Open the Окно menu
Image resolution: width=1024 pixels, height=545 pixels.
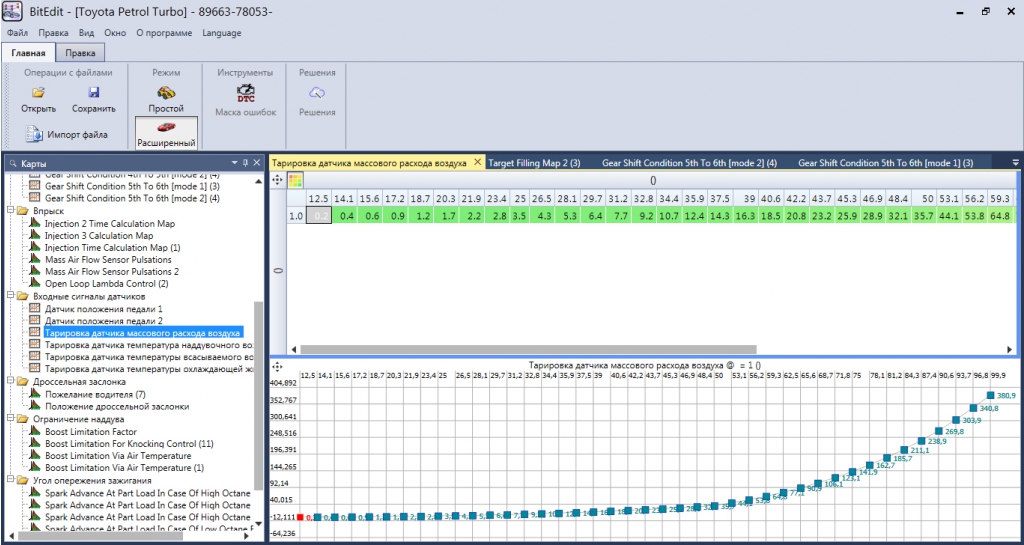(x=116, y=33)
